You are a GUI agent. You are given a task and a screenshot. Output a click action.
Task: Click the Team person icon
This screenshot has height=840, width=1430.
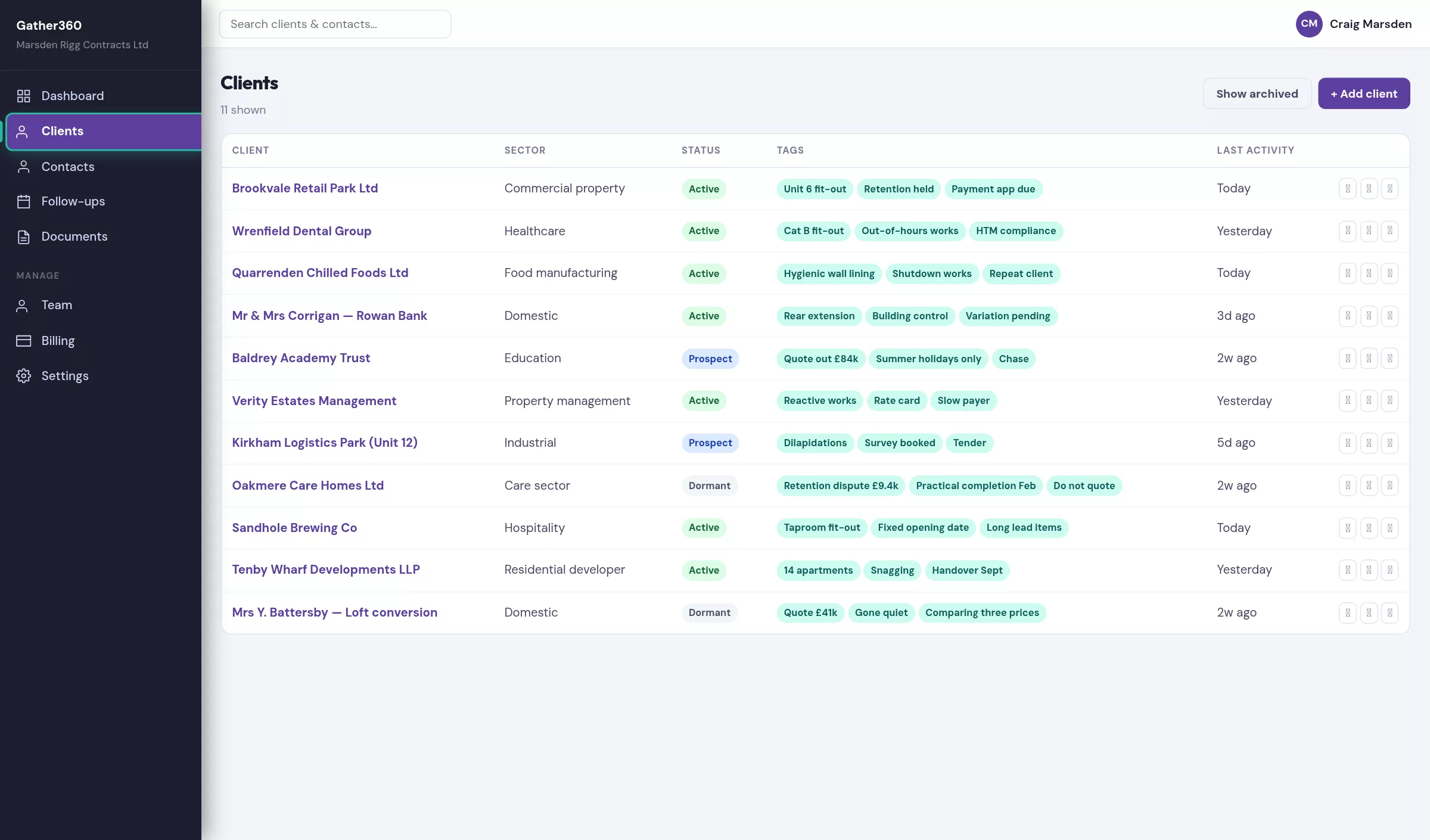point(22,306)
